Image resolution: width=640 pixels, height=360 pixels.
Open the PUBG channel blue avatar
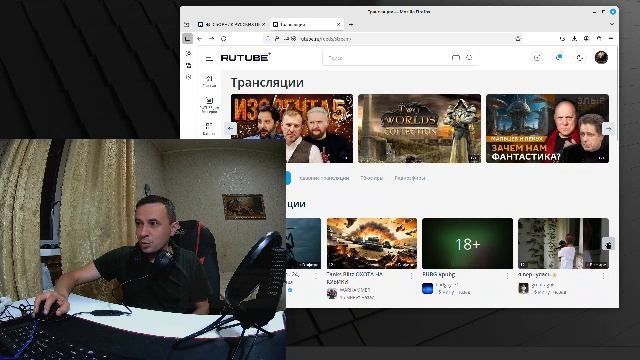[x=427, y=289]
